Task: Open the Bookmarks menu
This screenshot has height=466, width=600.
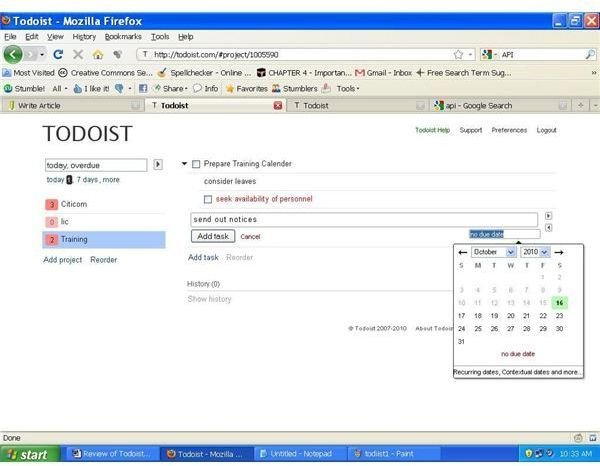Action: [123, 37]
